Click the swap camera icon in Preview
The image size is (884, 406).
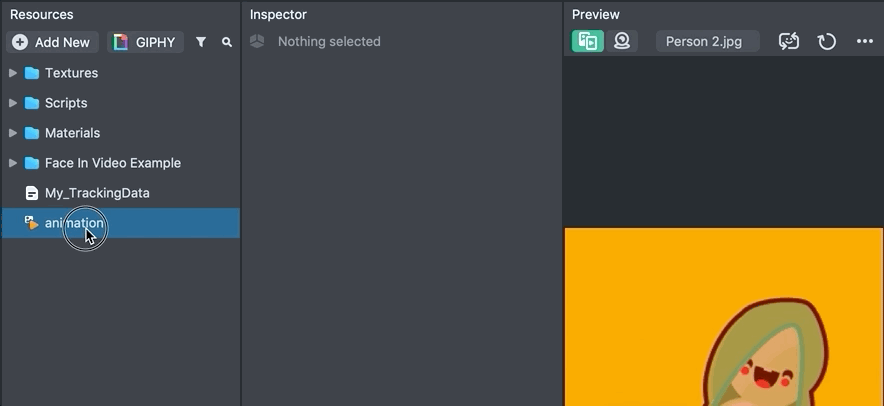pos(789,42)
